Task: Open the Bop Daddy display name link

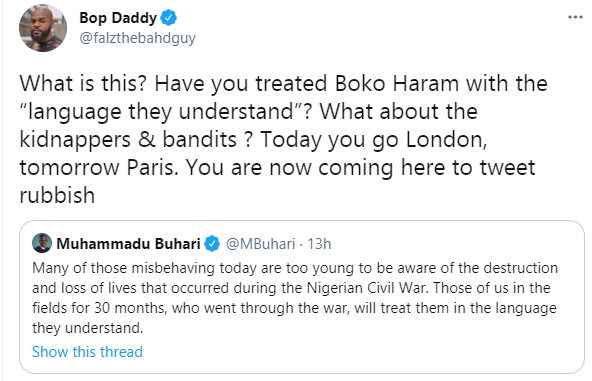Action: coord(118,18)
